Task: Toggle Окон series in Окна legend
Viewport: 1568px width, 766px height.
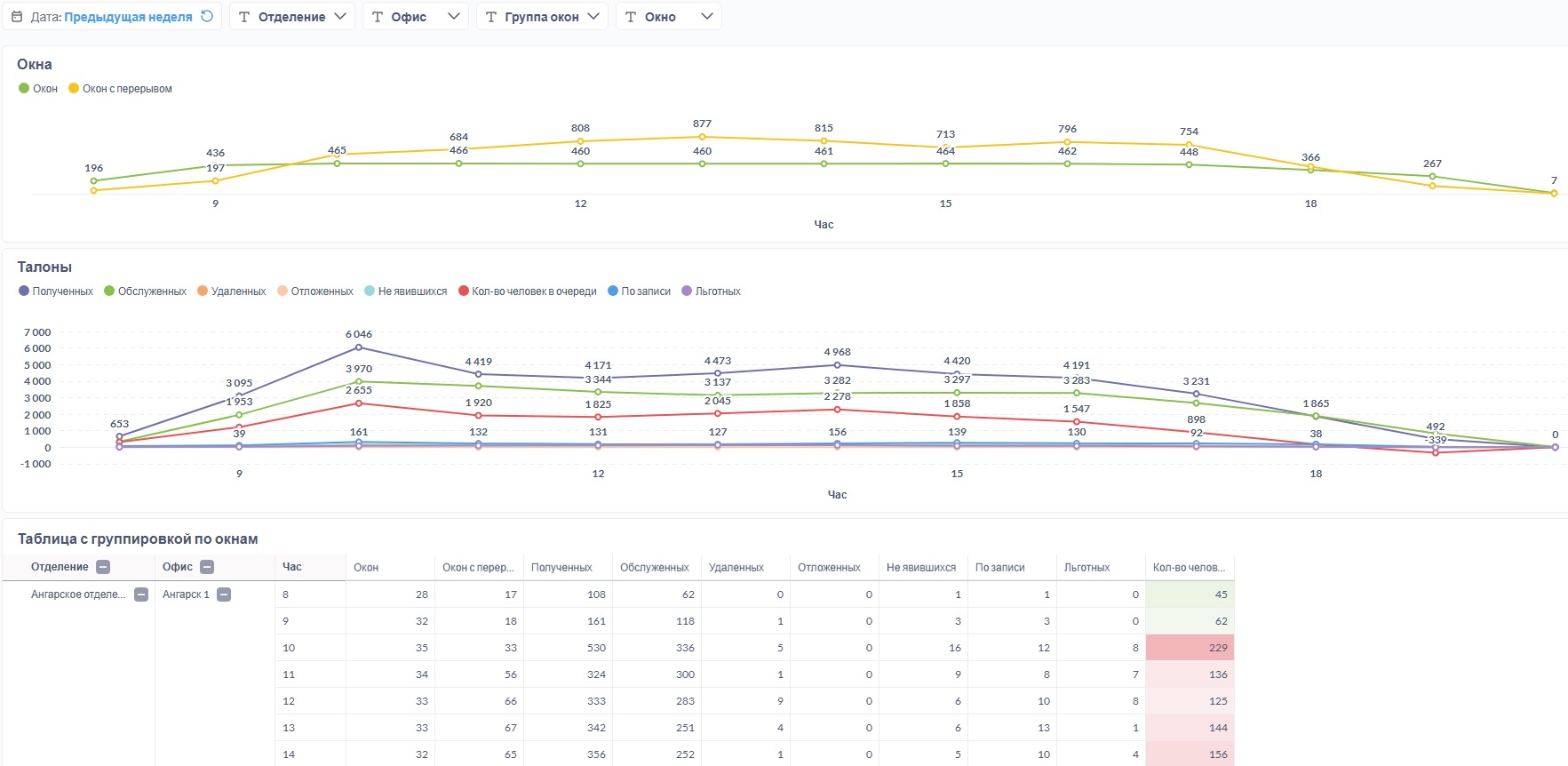Action: click(x=38, y=89)
